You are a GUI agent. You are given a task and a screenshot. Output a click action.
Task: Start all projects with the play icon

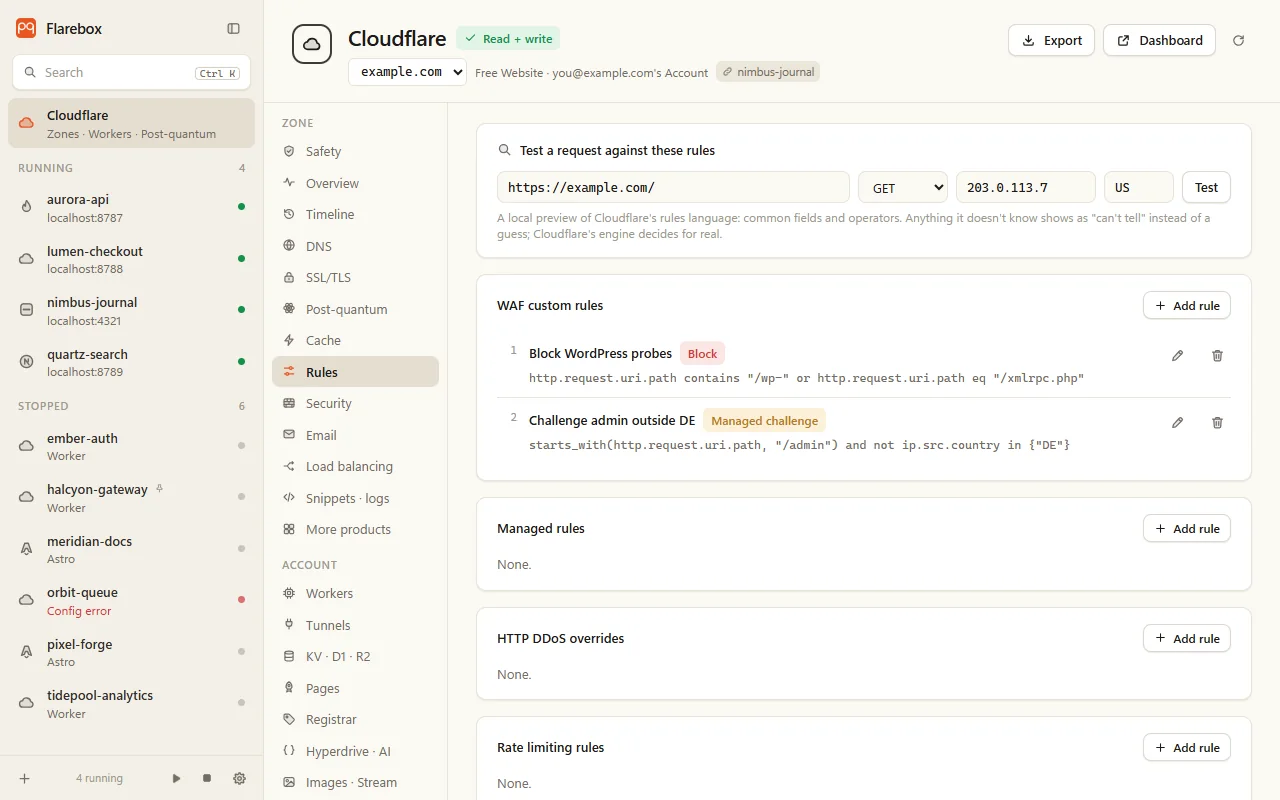(176, 778)
